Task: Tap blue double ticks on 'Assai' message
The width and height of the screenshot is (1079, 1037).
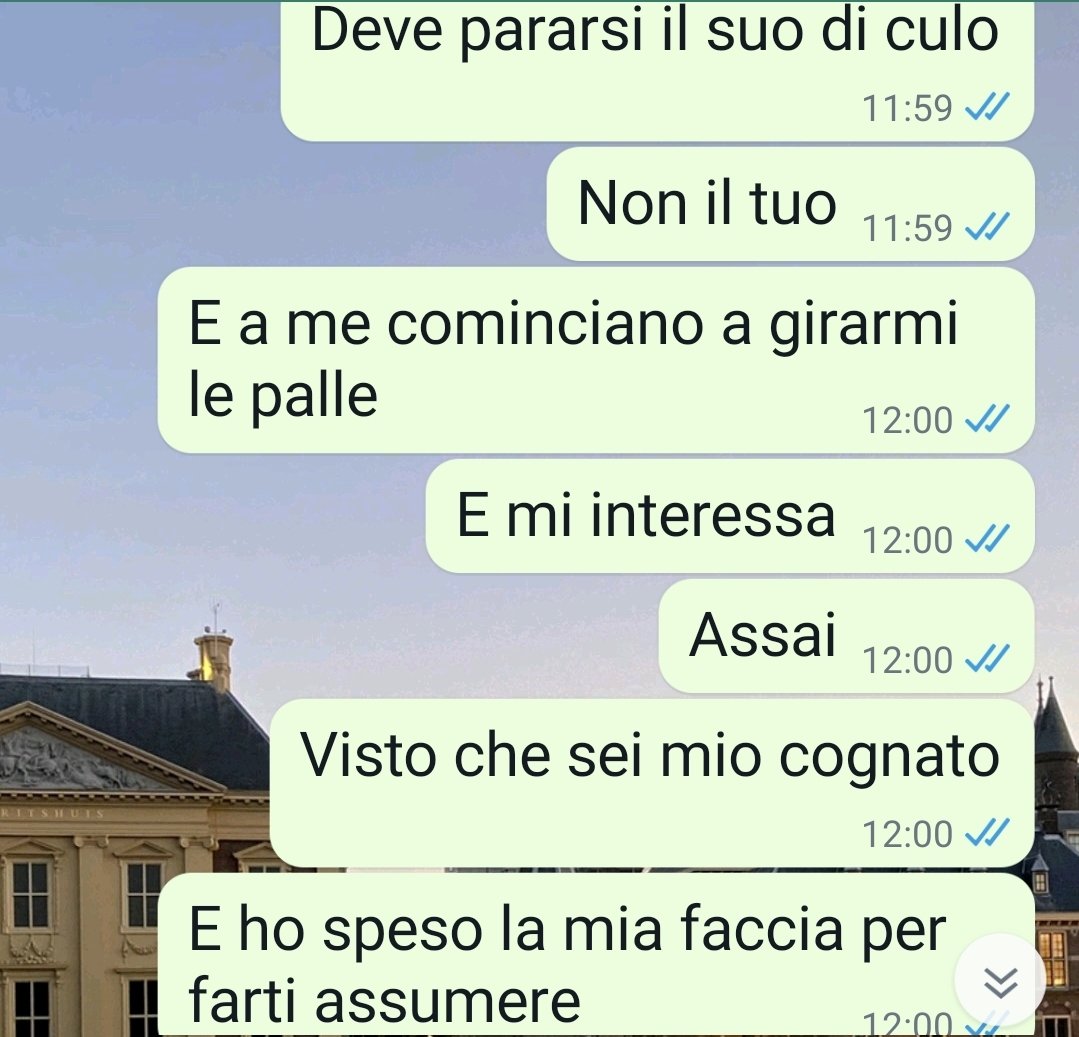Action: point(987,659)
